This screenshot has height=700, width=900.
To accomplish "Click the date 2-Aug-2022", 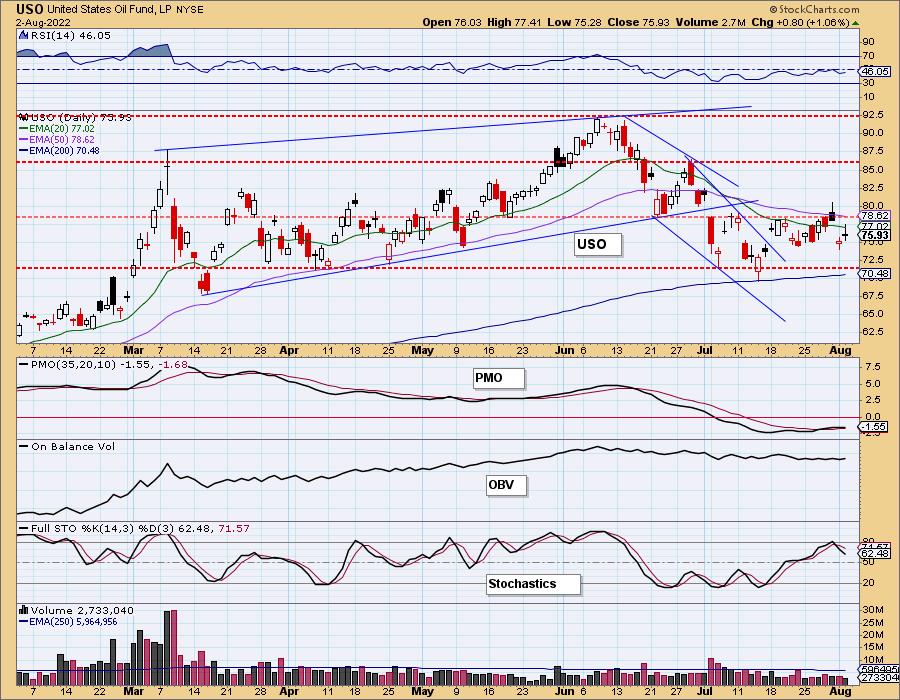I will pyautogui.click(x=44, y=22).
